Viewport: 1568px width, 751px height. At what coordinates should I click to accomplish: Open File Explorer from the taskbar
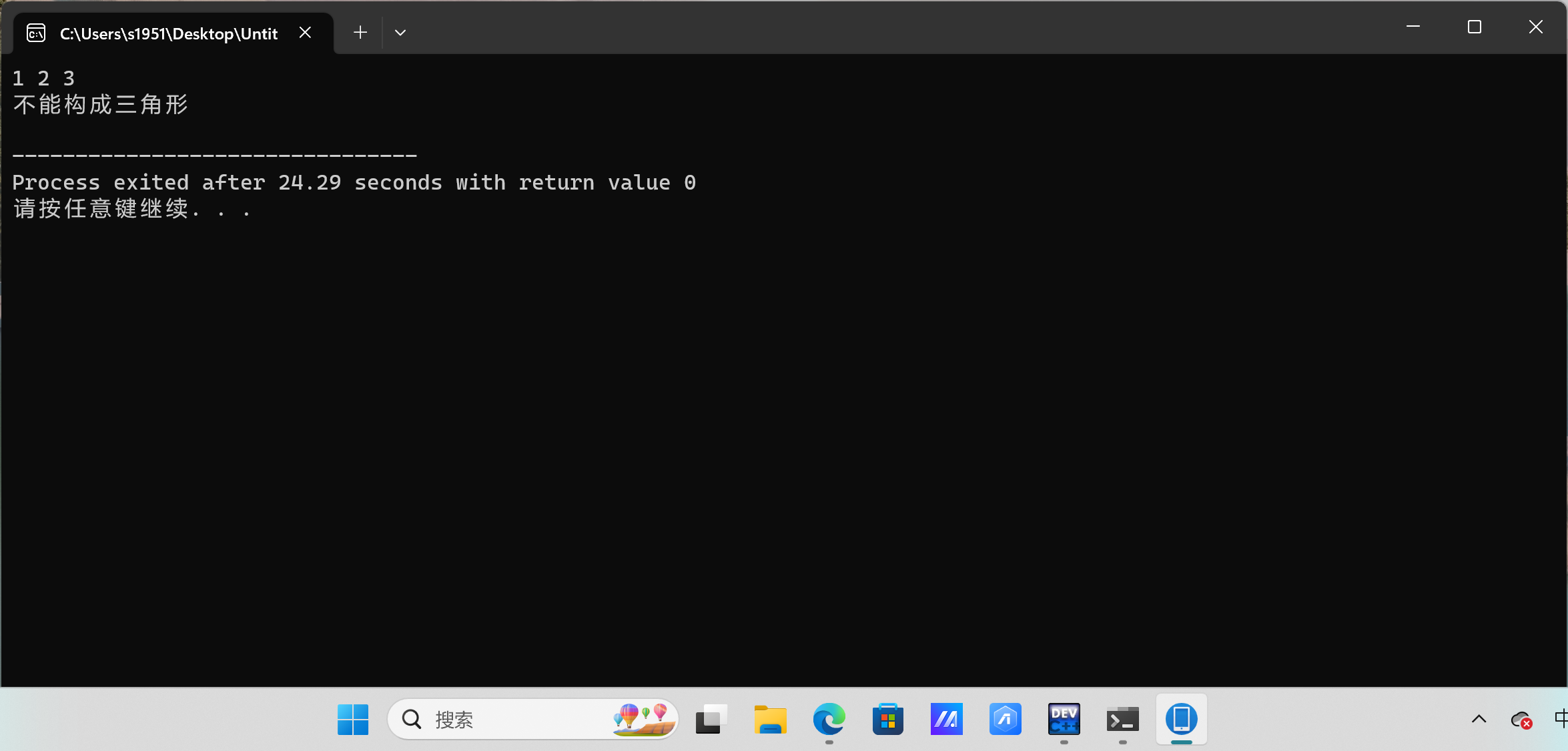(770, 719)
